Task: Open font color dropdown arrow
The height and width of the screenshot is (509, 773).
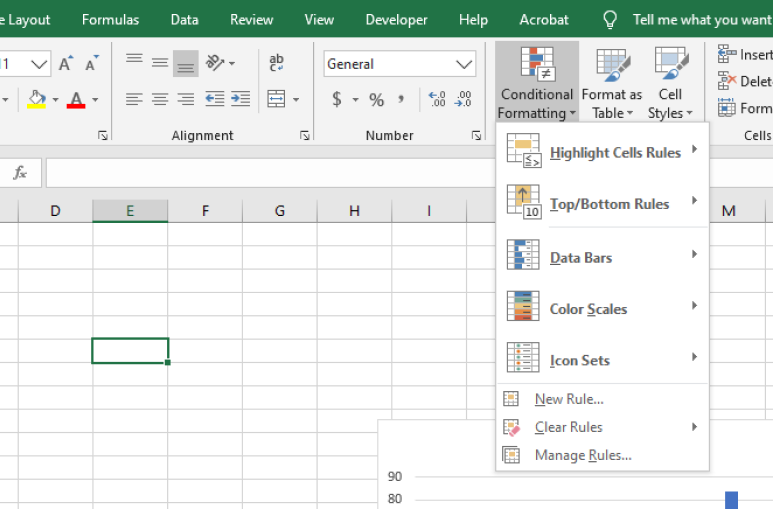Action: pyautogui.click(x=95, y=100)
